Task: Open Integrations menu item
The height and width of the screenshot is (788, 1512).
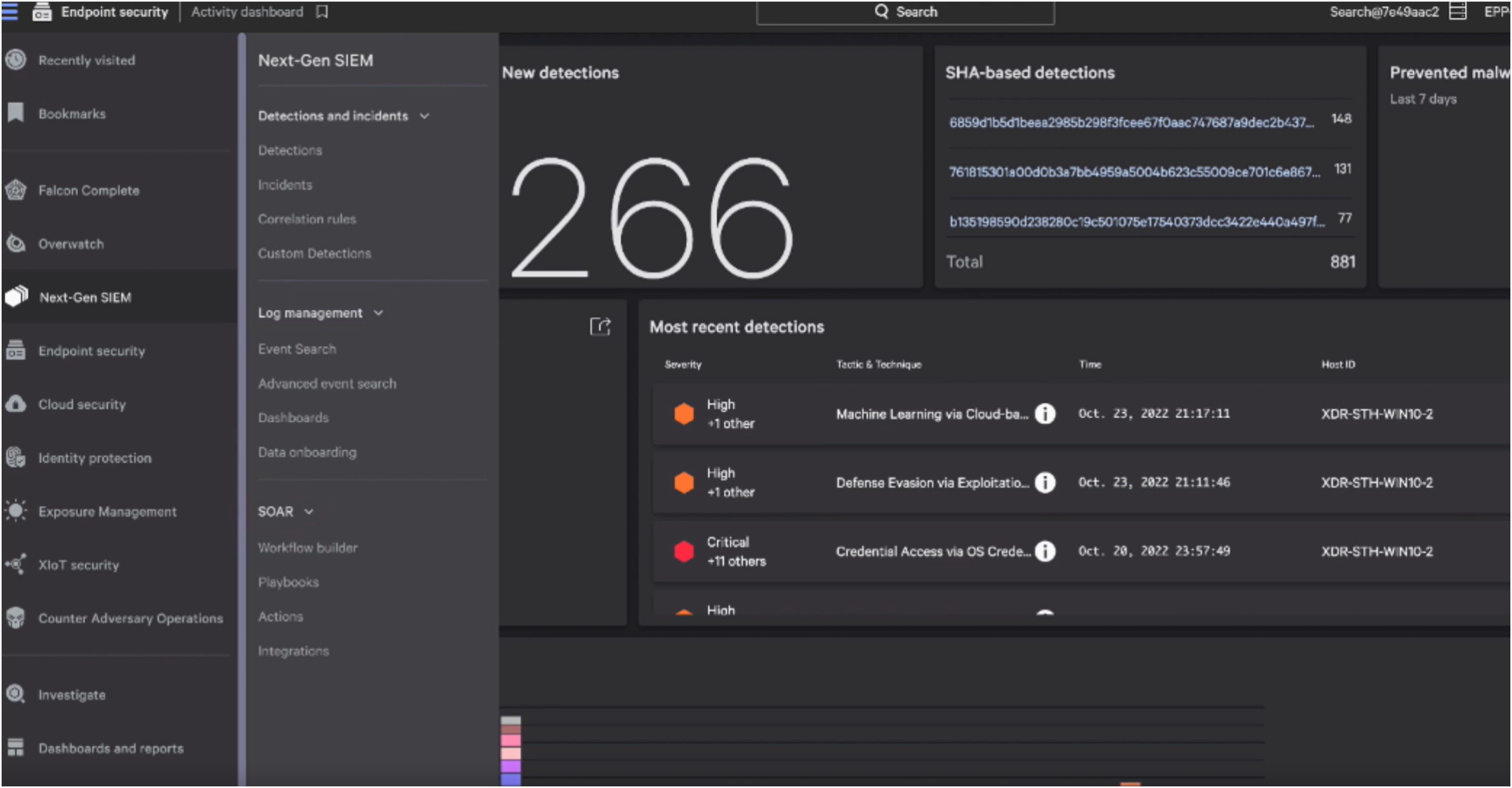Action: tap(293, 651)
